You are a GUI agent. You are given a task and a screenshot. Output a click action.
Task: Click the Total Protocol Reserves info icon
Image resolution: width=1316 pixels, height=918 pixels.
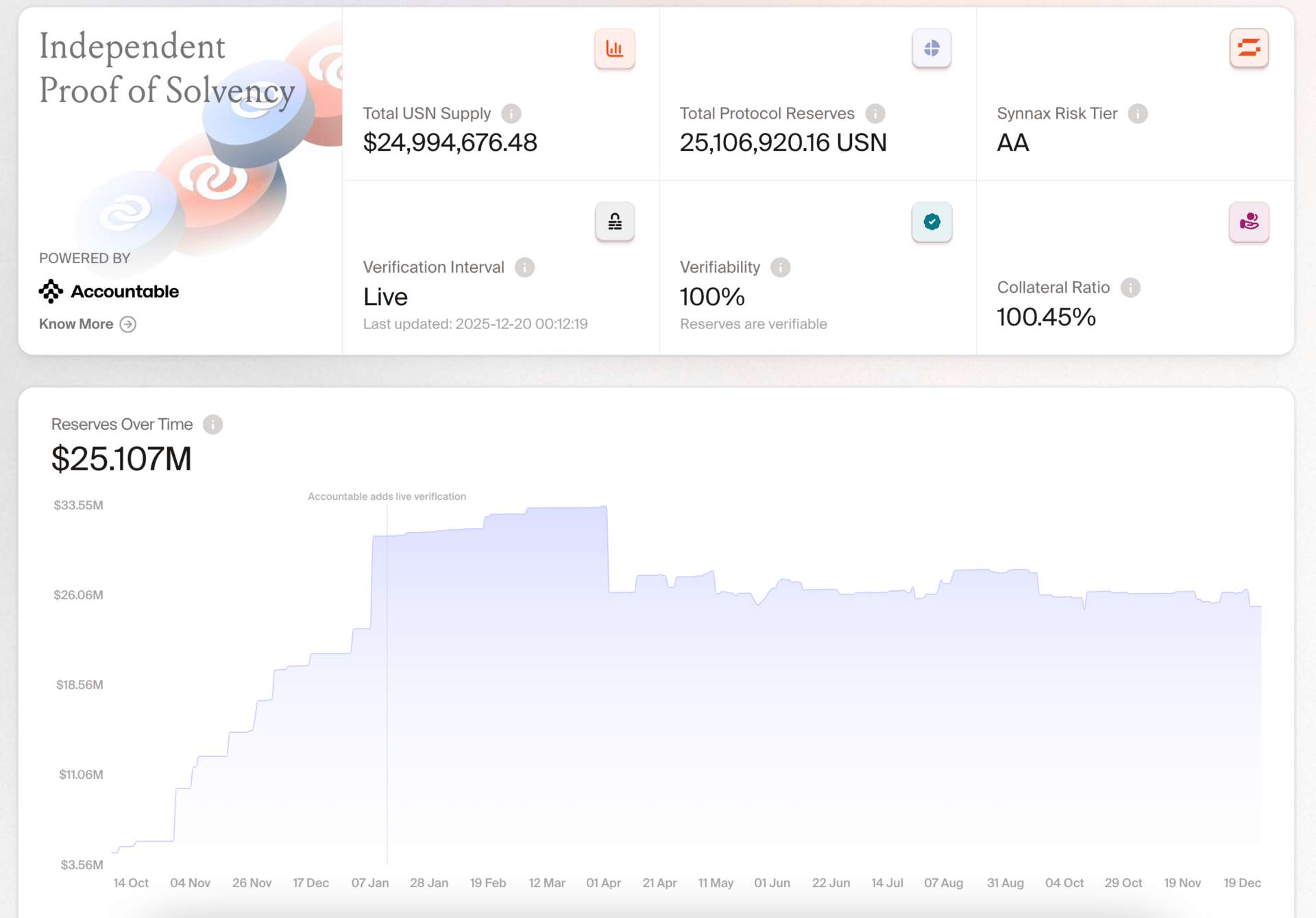pos(875,113)
